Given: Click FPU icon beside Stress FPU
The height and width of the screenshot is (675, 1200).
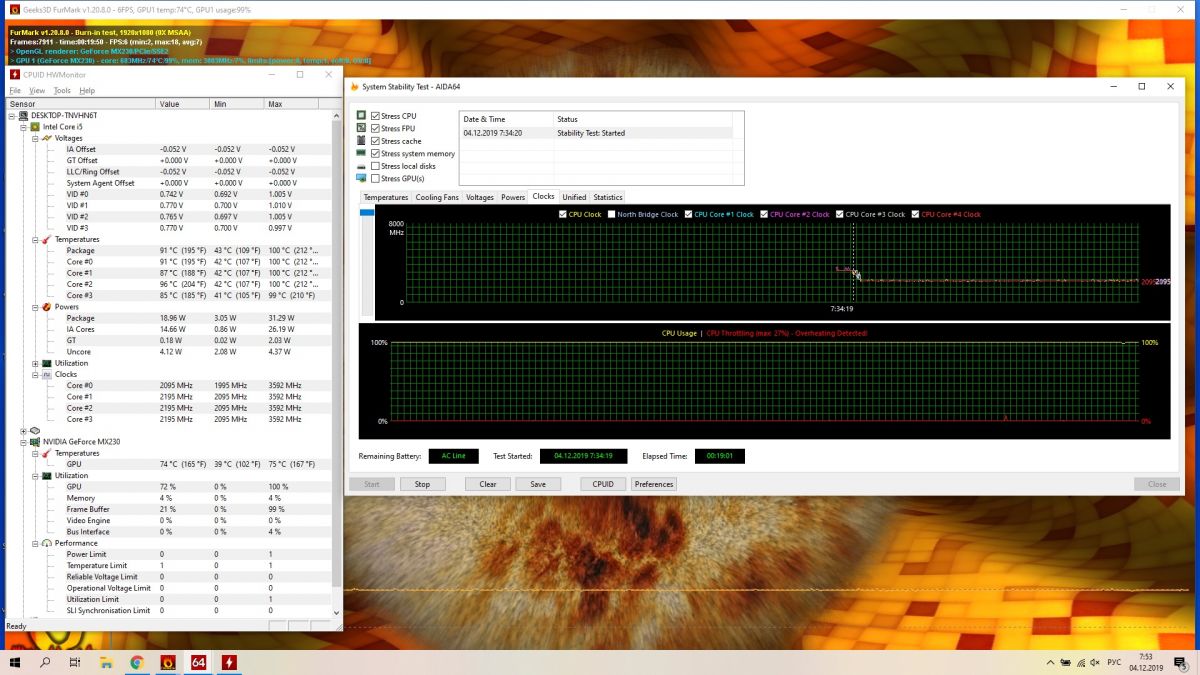Looking at the screenshot, I should 361,128.
